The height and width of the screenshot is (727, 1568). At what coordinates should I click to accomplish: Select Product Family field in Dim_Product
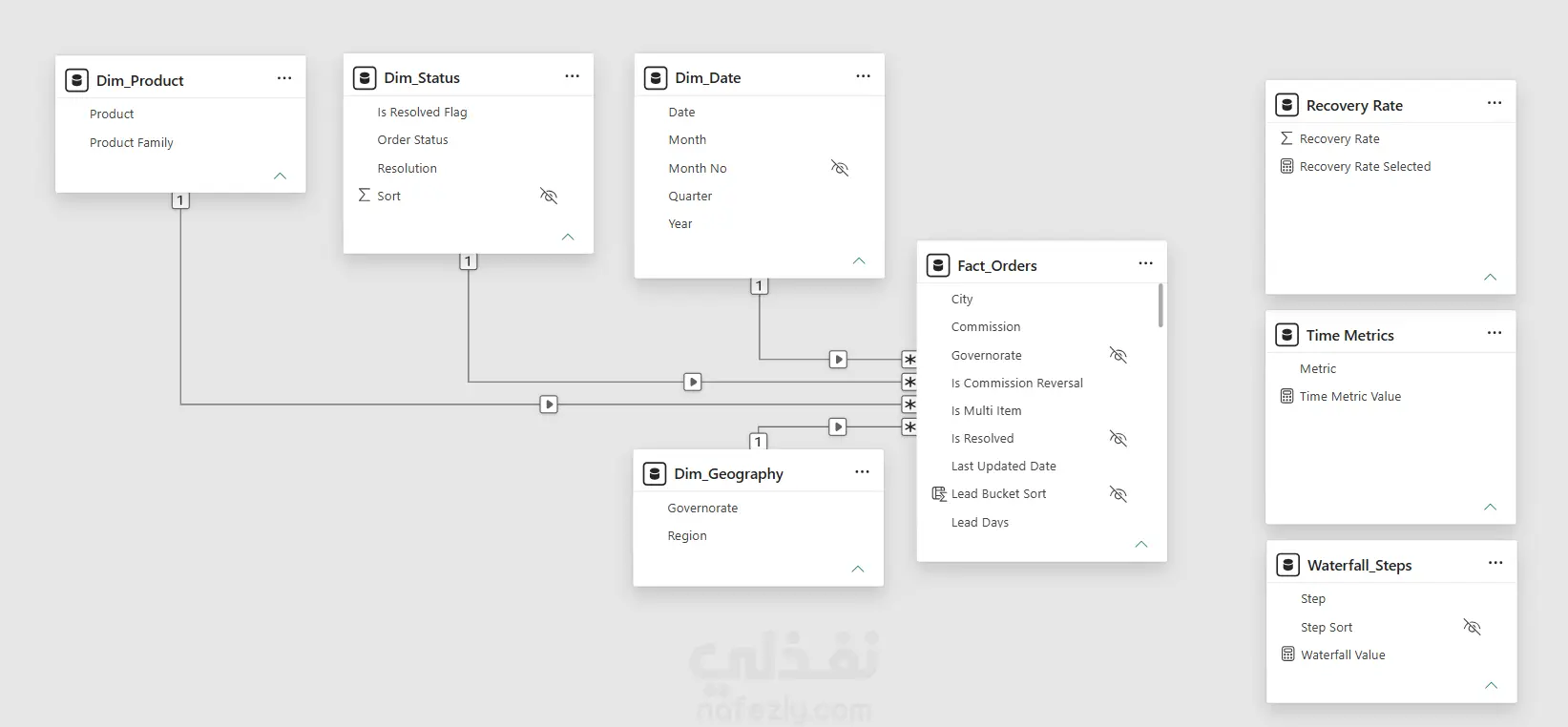pos(132,142)
